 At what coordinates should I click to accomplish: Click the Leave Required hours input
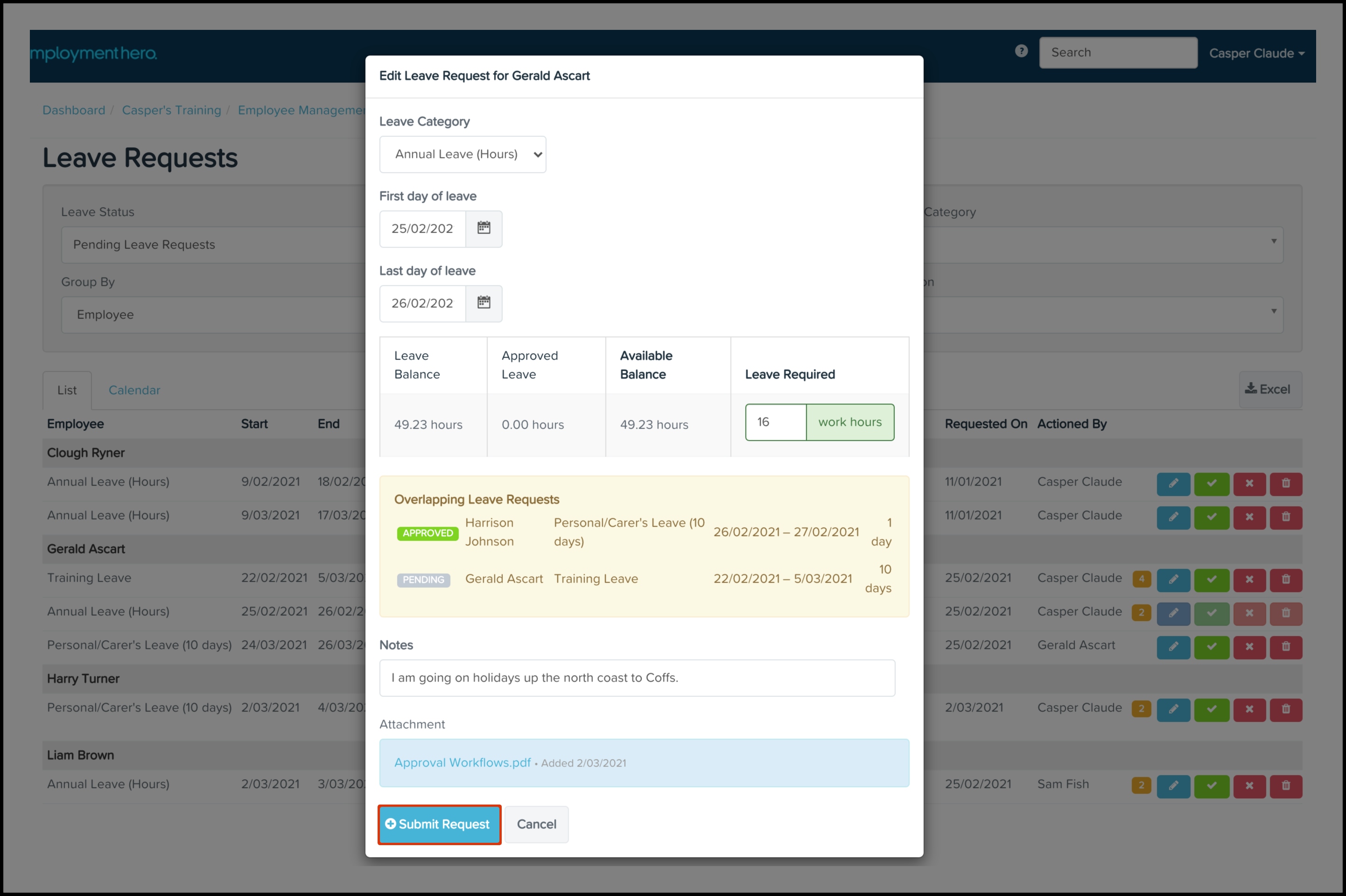pos(775,422)
